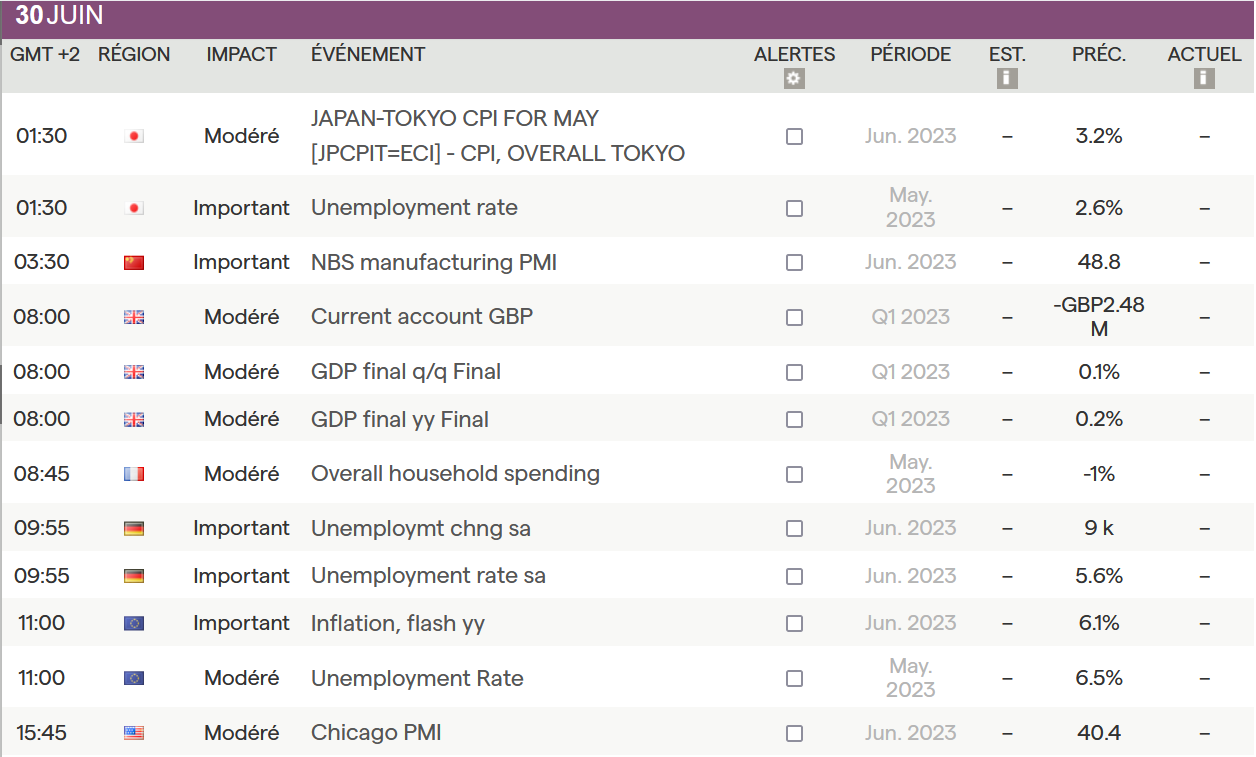Click the Japan flag beside Unemployment rate
The width and height of the screenshot is (1256, 757).
point(134,208)
